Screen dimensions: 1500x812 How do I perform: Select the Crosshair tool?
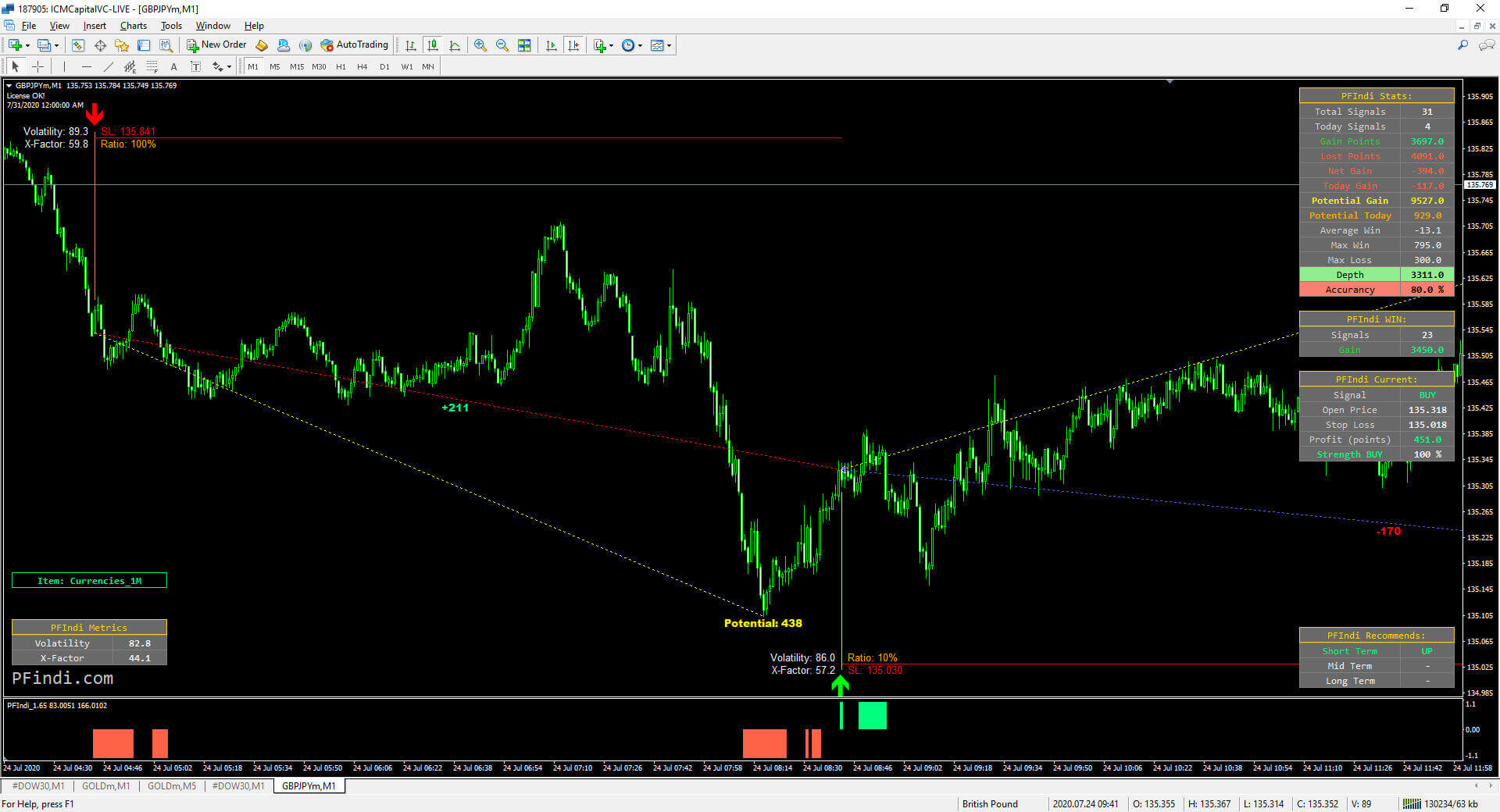point(37,67)
